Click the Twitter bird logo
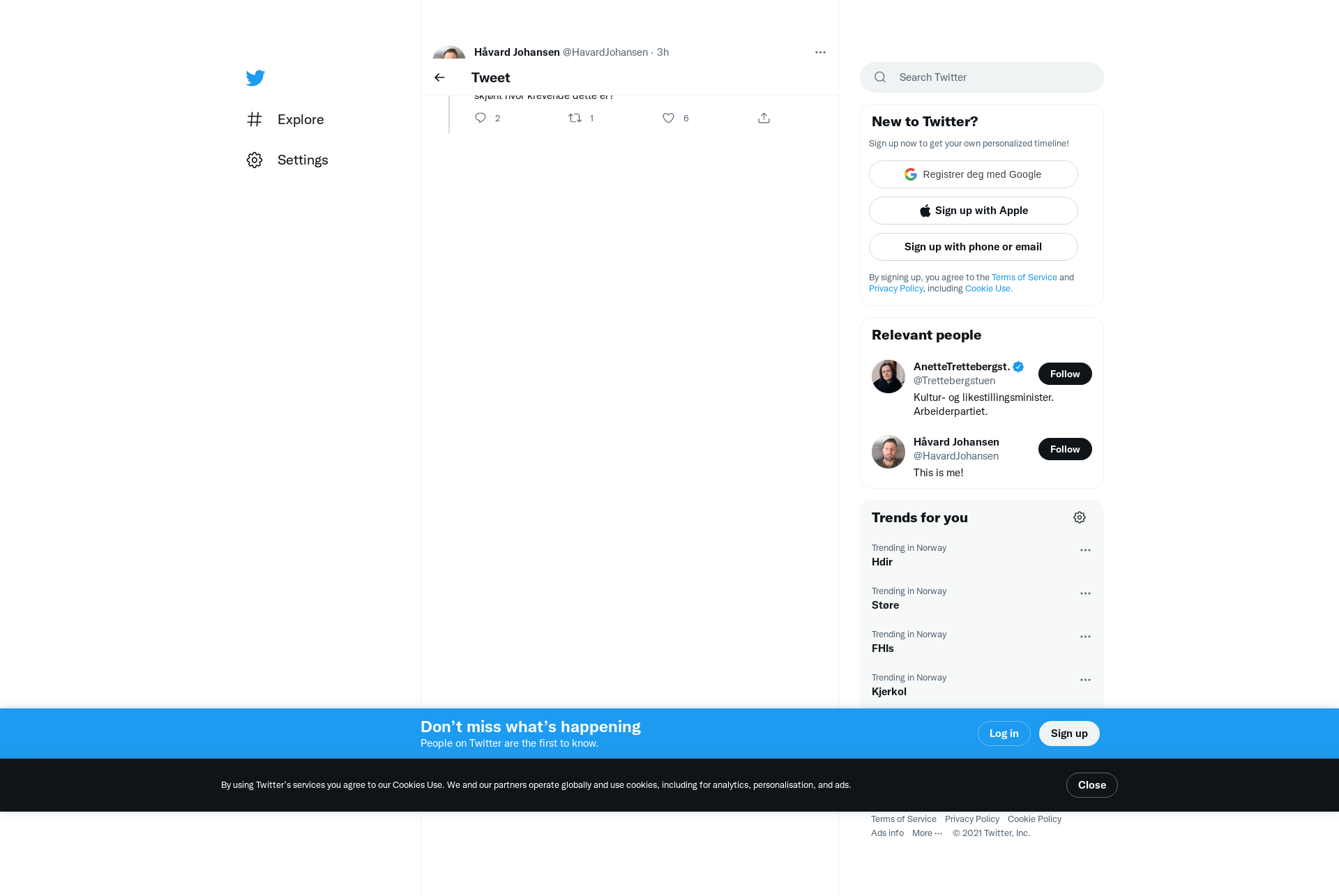The width and height of the screenshot is (1339, 896). coord(255,77)
